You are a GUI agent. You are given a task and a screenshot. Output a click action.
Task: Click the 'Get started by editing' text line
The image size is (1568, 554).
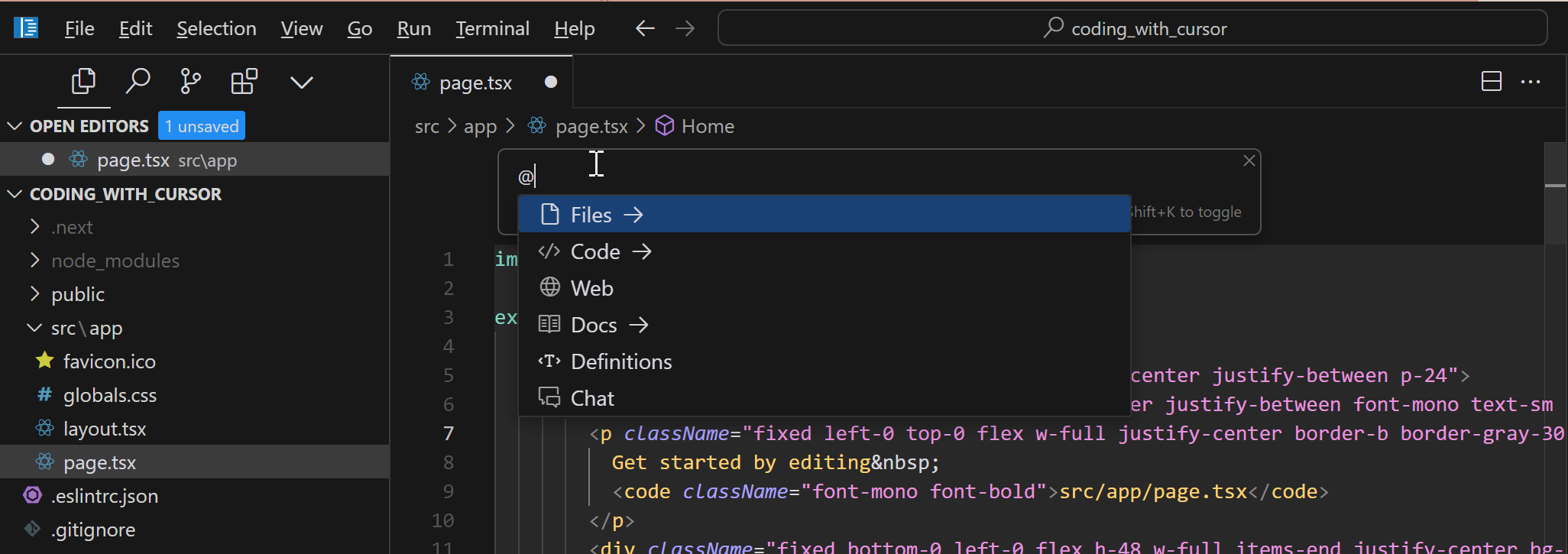pos(776,462)
